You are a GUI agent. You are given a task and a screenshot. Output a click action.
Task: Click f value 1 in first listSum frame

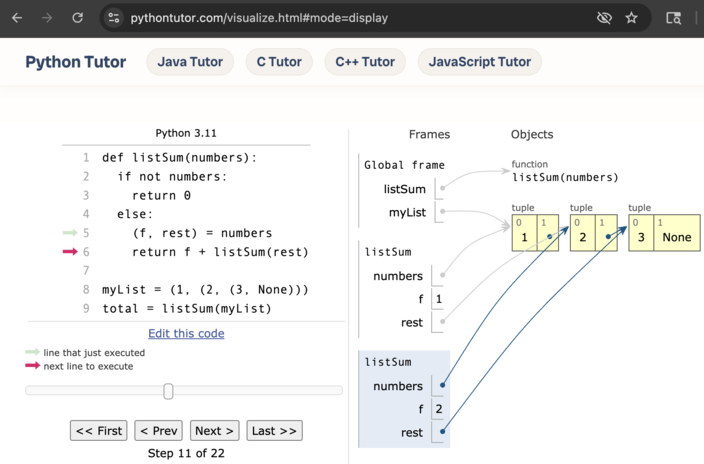tap(439, 299)
